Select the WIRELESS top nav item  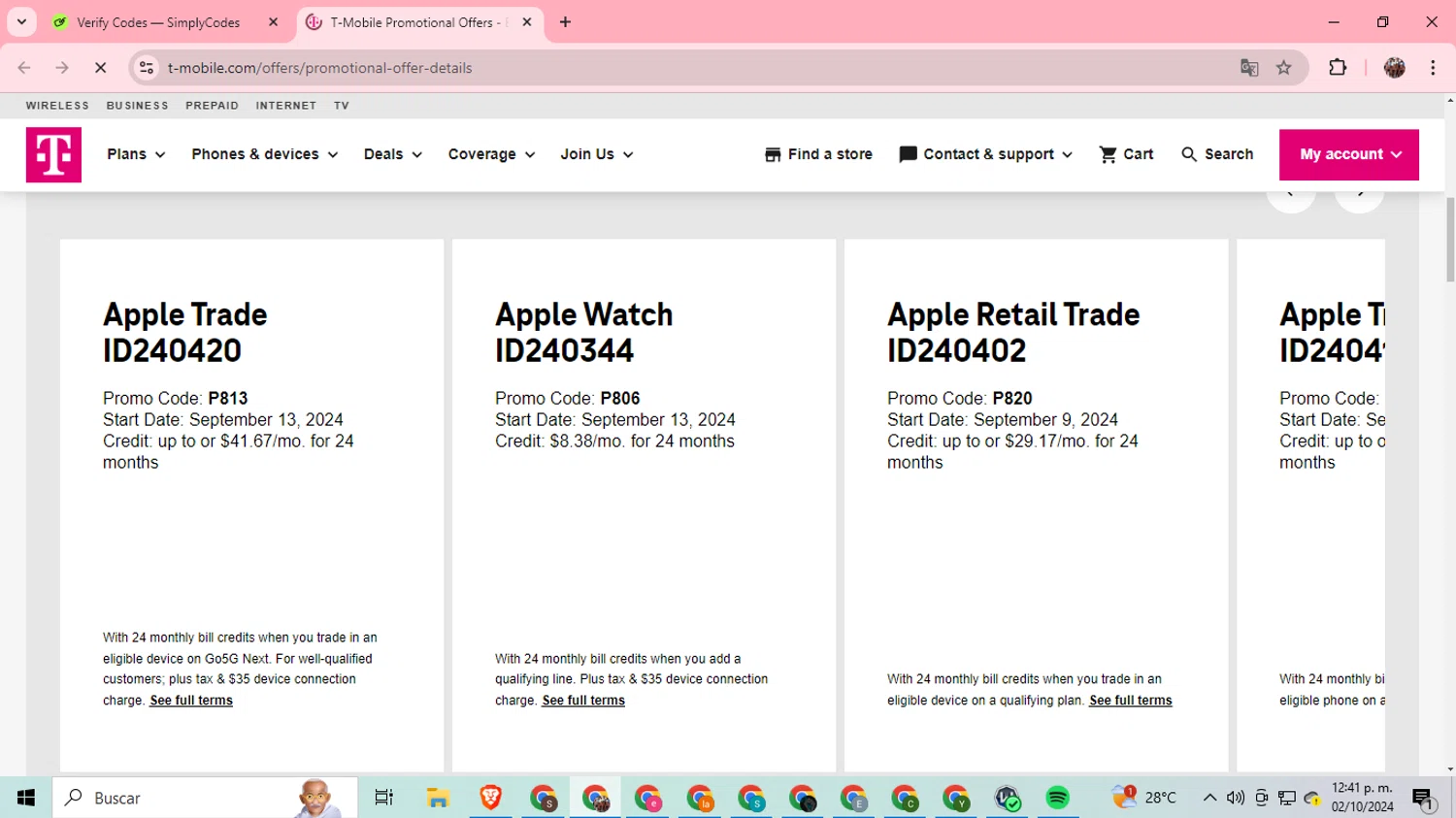tap(57, 106)
